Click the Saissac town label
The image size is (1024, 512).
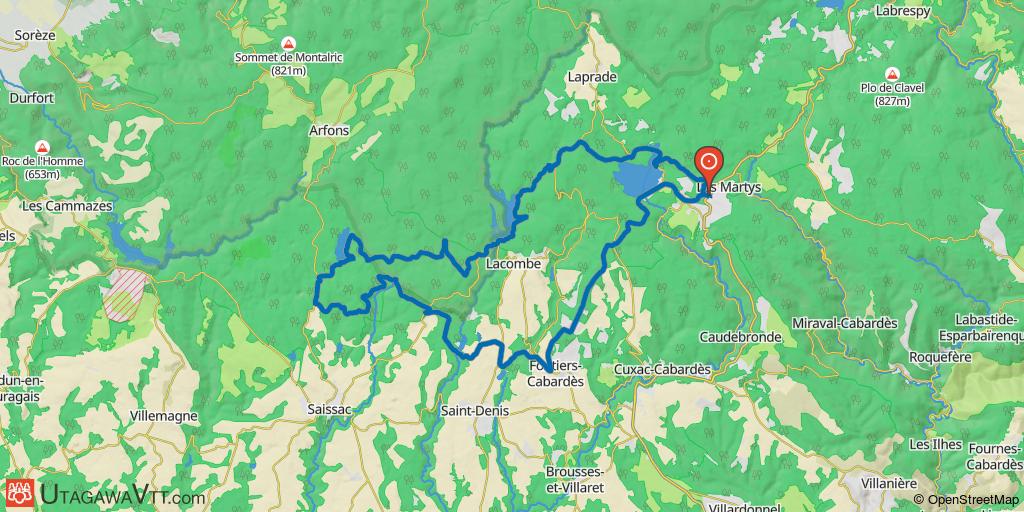tap(329, 410)
